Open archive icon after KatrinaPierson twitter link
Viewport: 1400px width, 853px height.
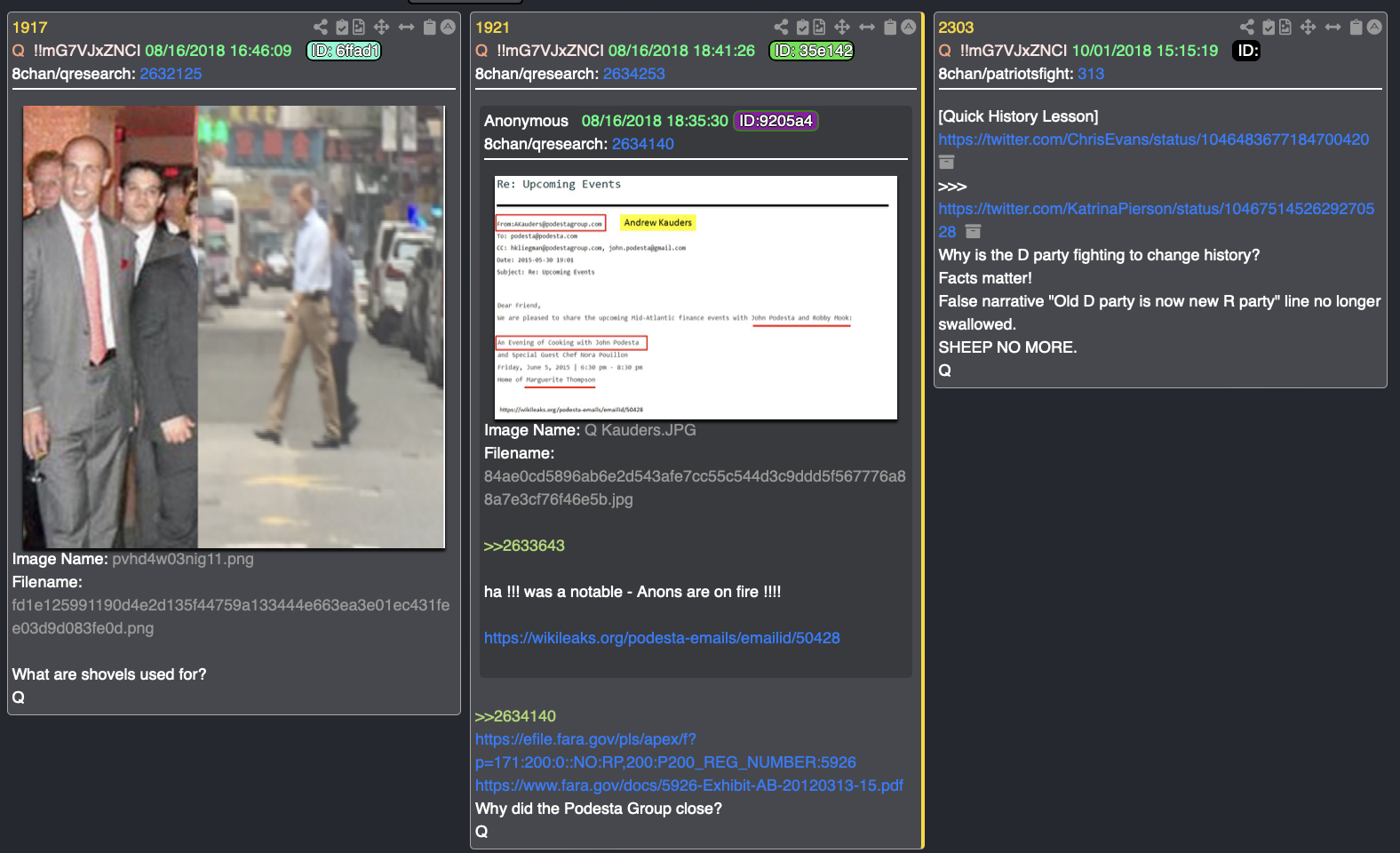[x=974, y=232]
